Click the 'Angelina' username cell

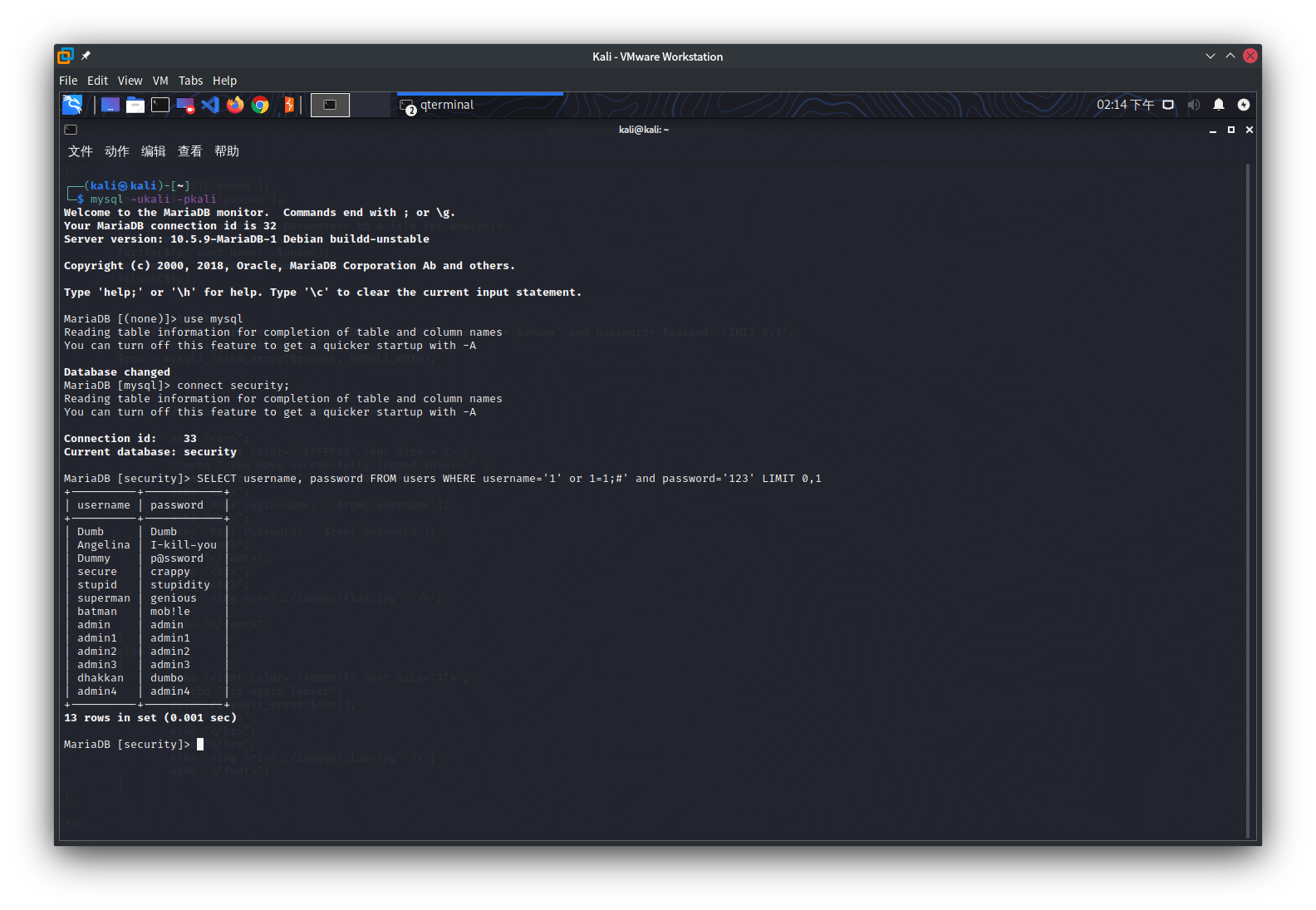104,545
